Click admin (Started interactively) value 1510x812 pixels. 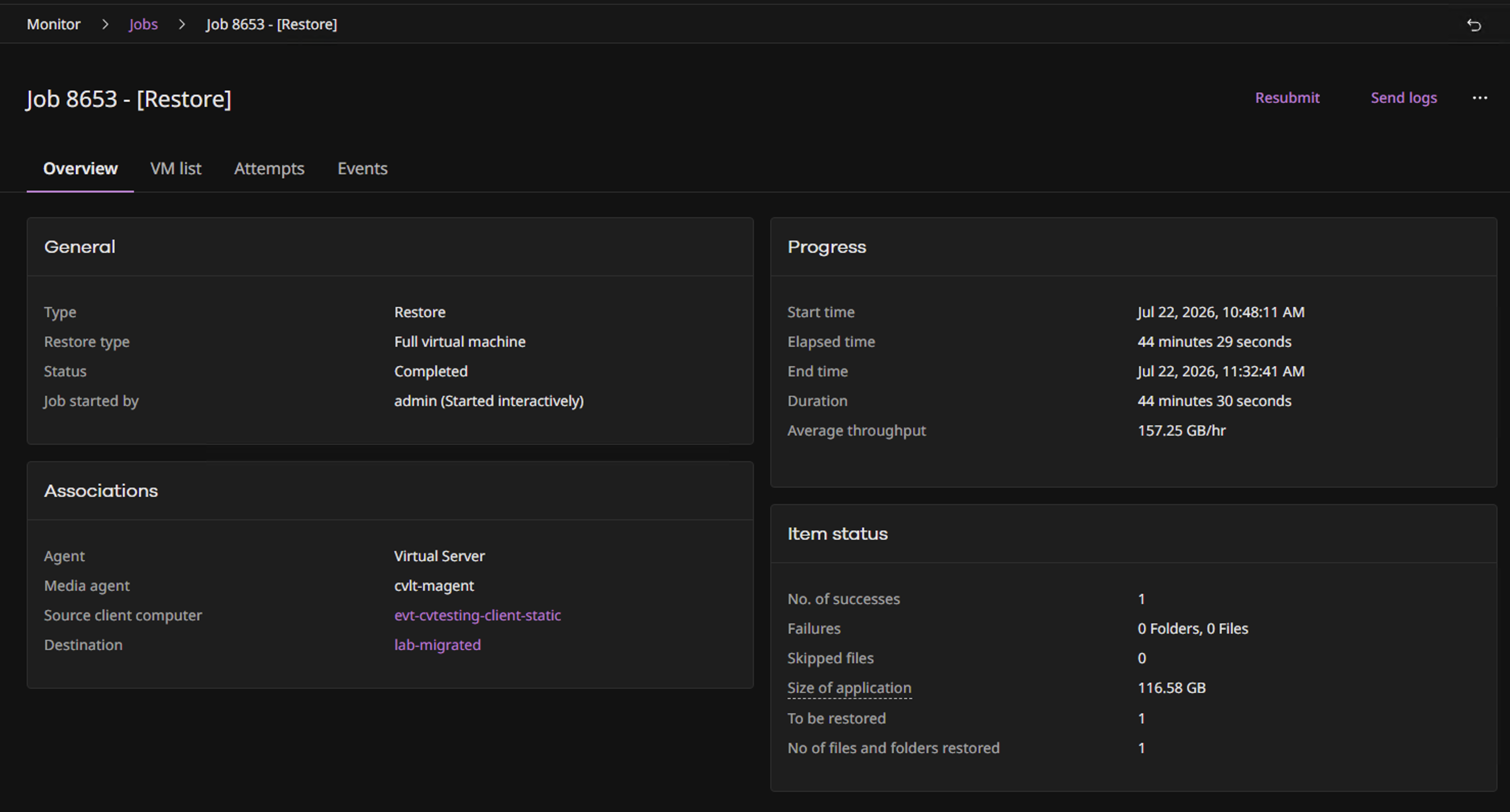pyautogui.click(x=489, y=401)
